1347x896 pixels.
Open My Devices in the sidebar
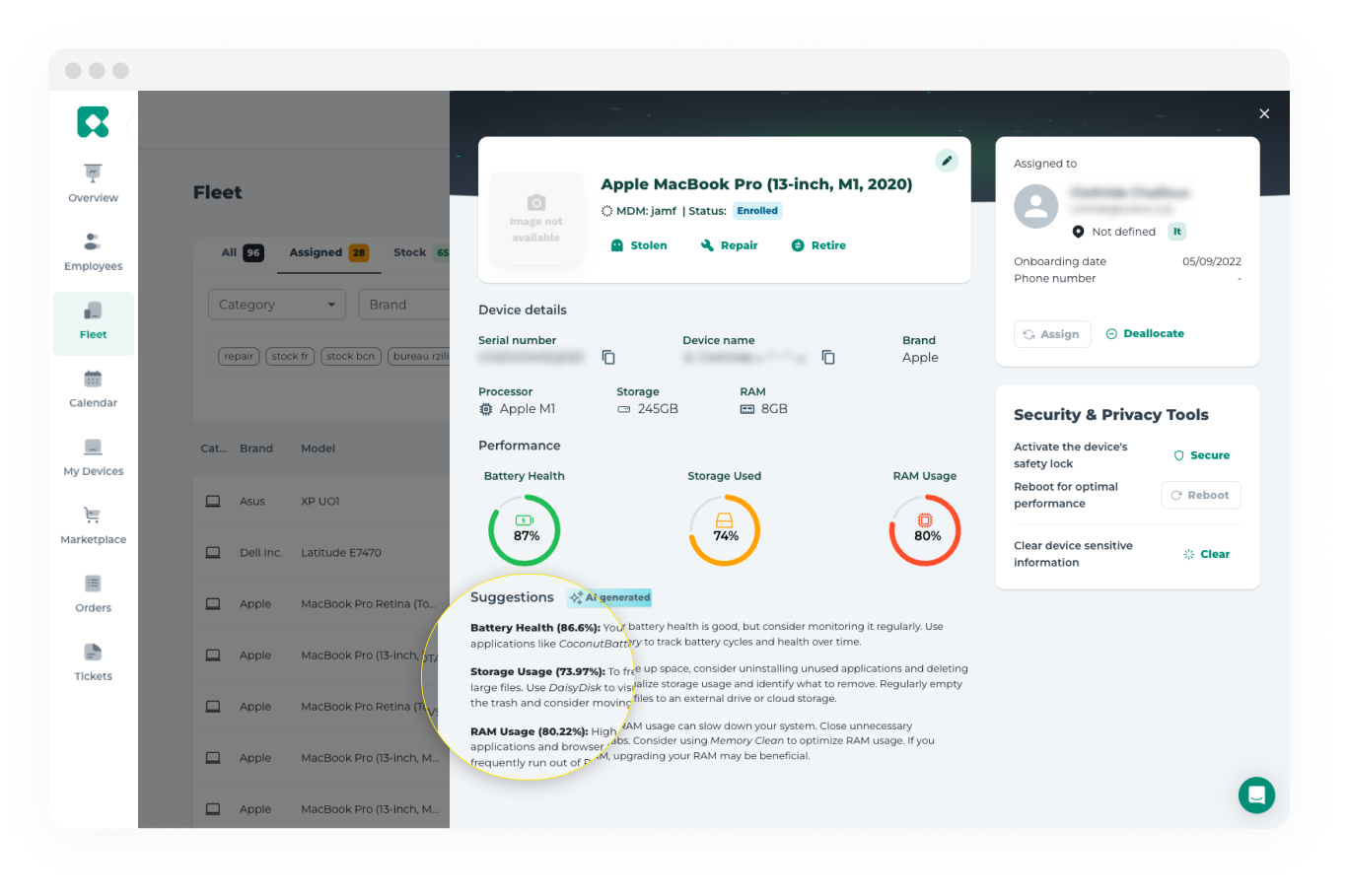coord(93,457)
